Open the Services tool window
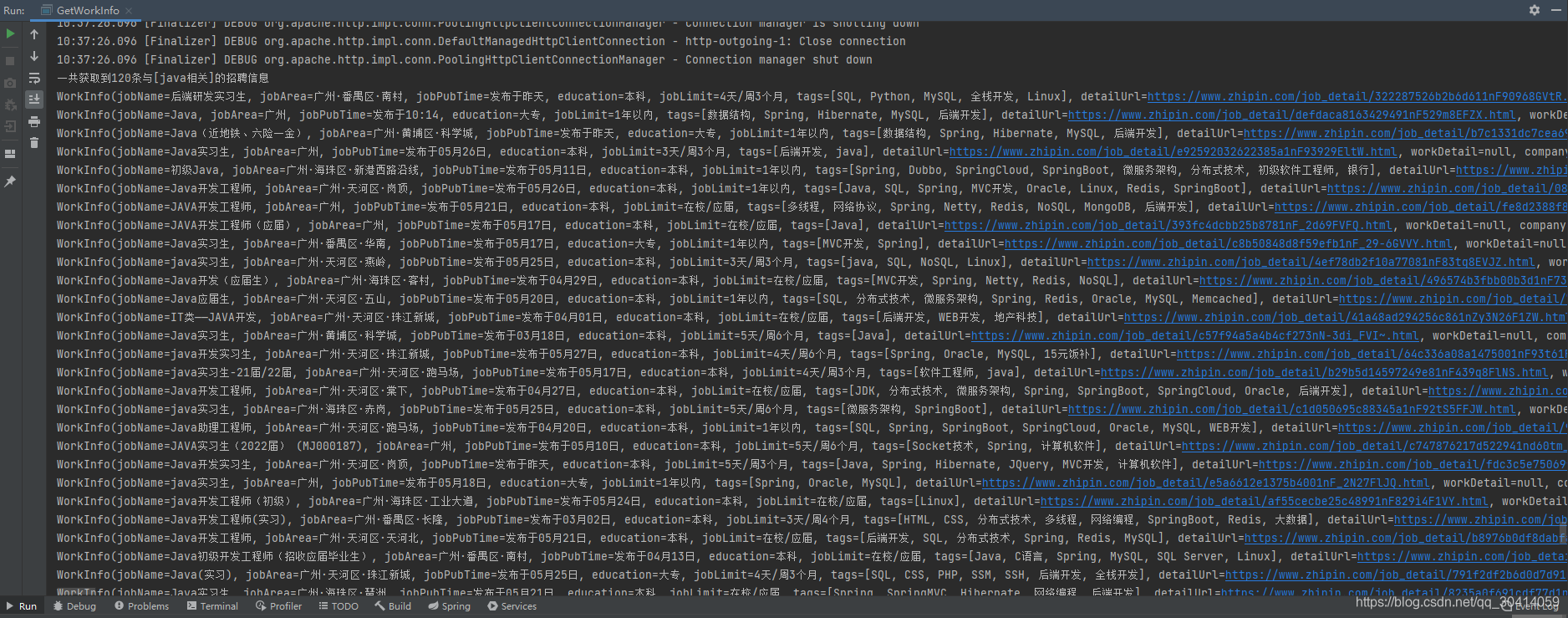The height and width of the screenshot is (618, 1568). pyautogui.click(x=512, y=606)
